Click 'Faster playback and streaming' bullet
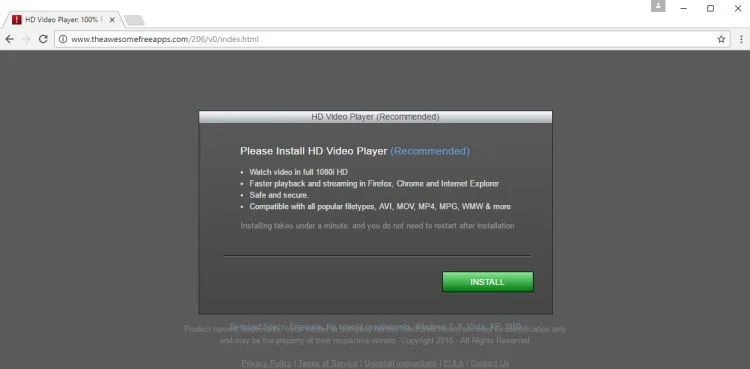The image size is (750, 369). (x=374, y=184)
